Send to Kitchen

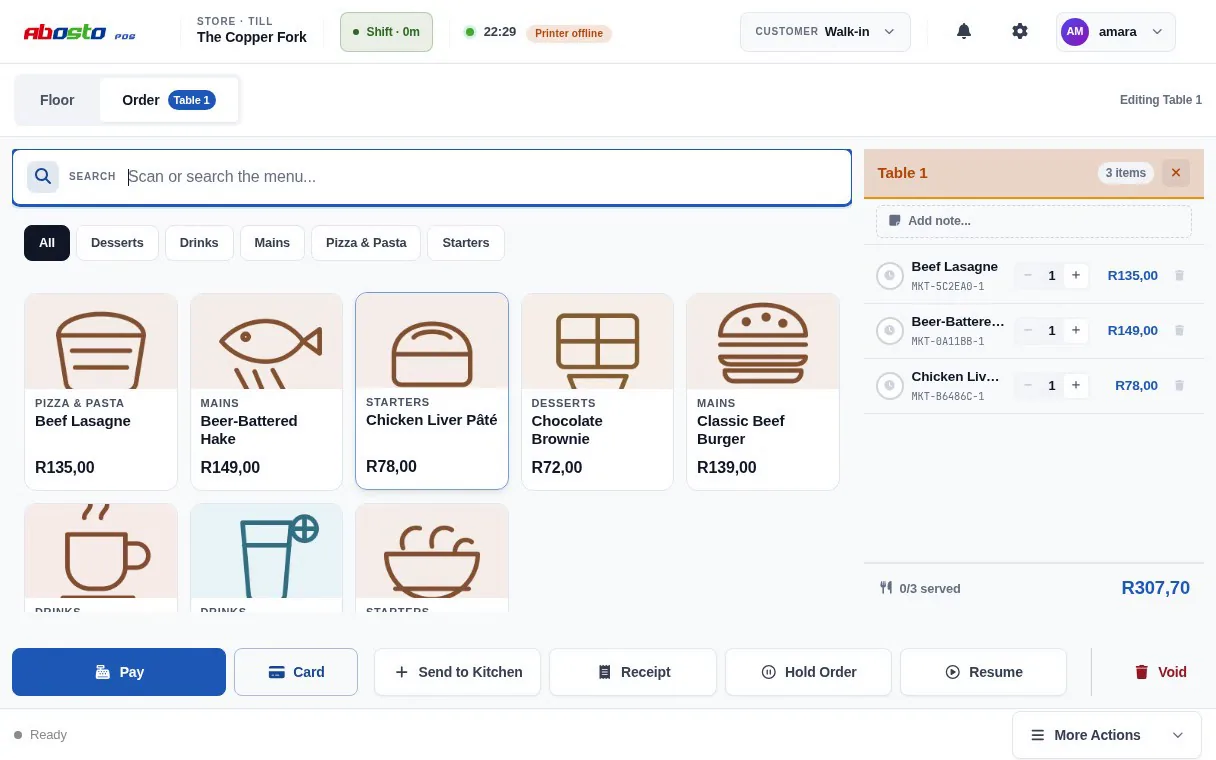click(458, 672)
